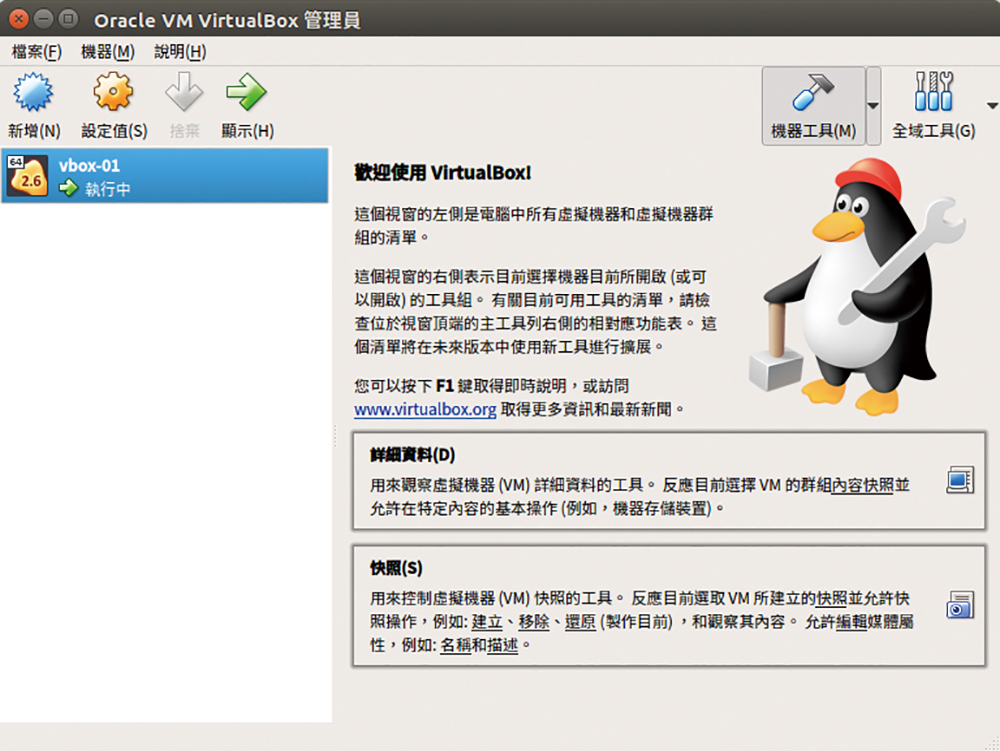Click the 歡迎使用 VirtualBox! heading
The image size is (1000, 751).
click(x=443, y=173)
